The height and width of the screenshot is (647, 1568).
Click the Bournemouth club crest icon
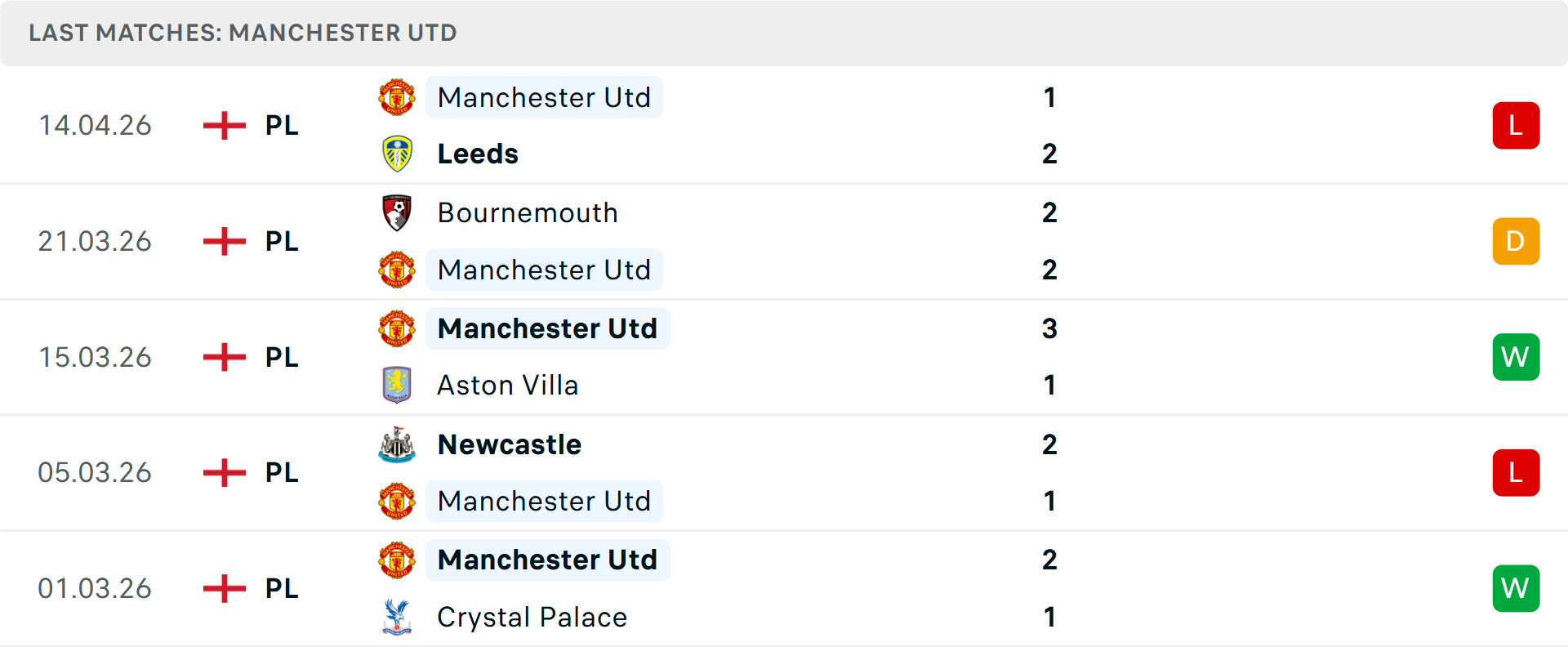(397, 212)
